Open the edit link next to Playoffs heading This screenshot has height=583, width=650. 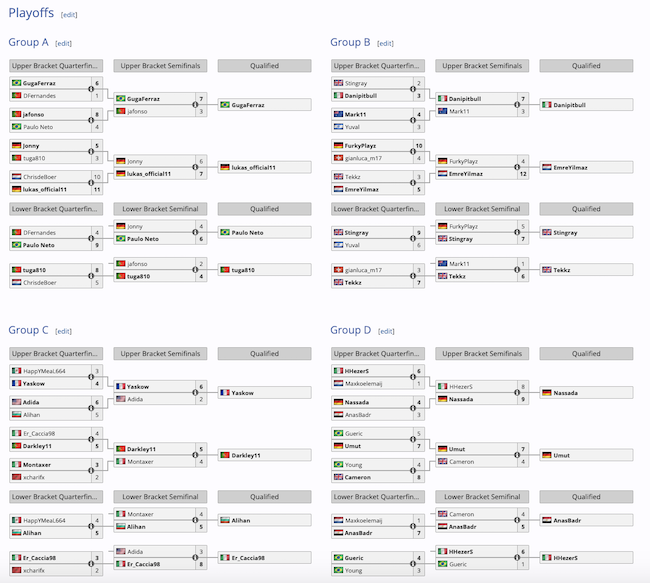[x=69, y=16]
